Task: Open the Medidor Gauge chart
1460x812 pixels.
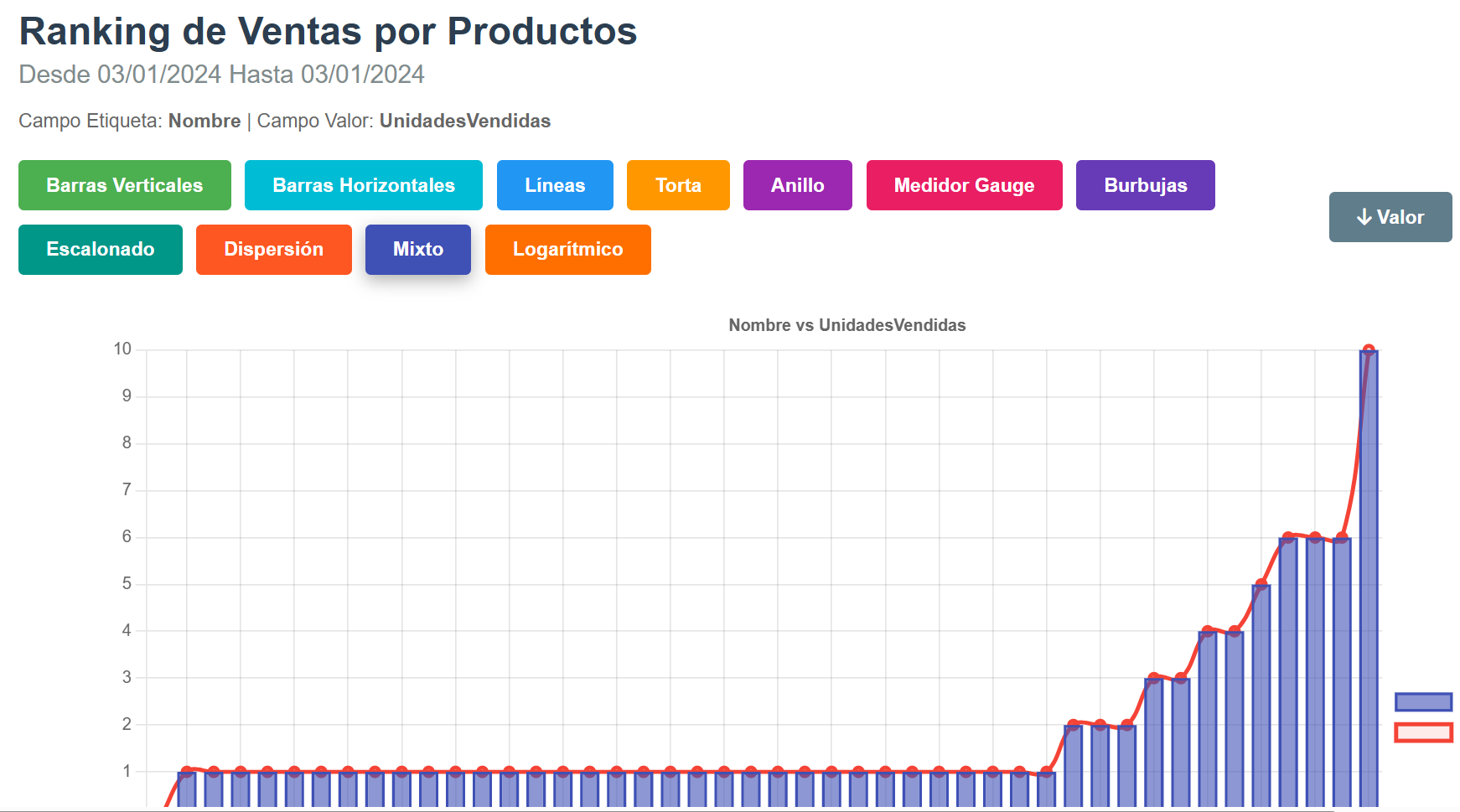Action: tap(964, 185)
